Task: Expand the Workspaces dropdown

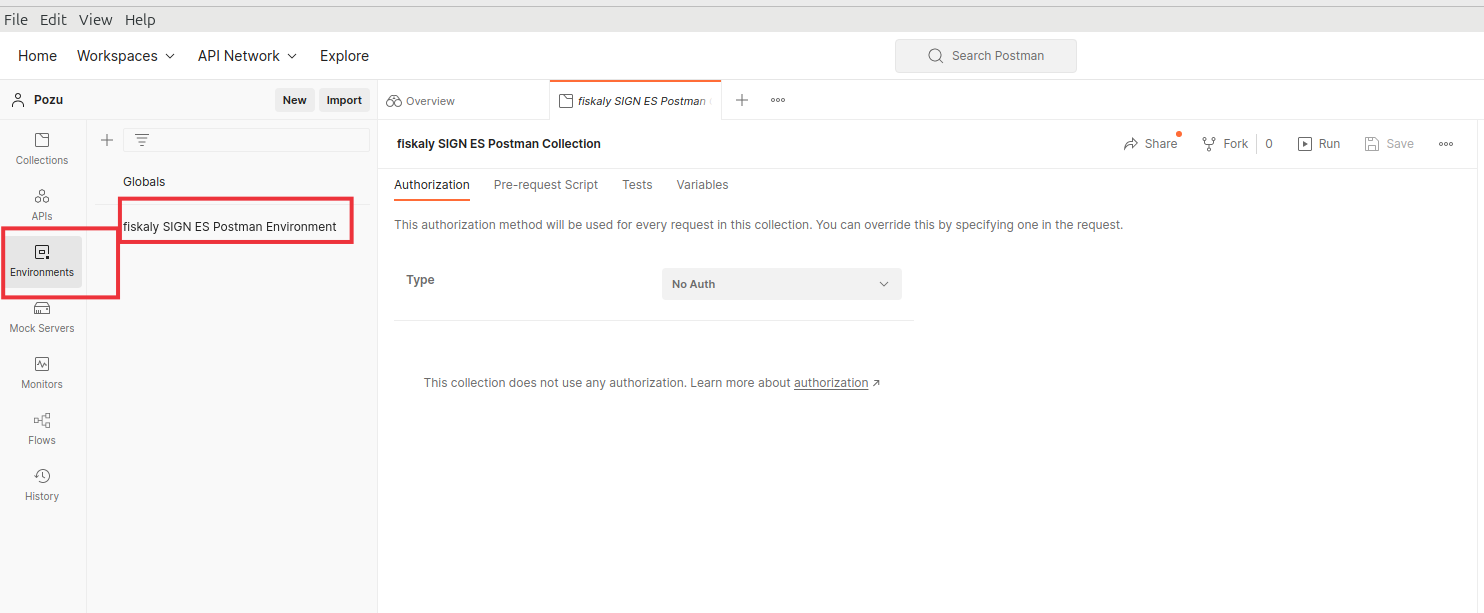Action: [x=126, y=56]
